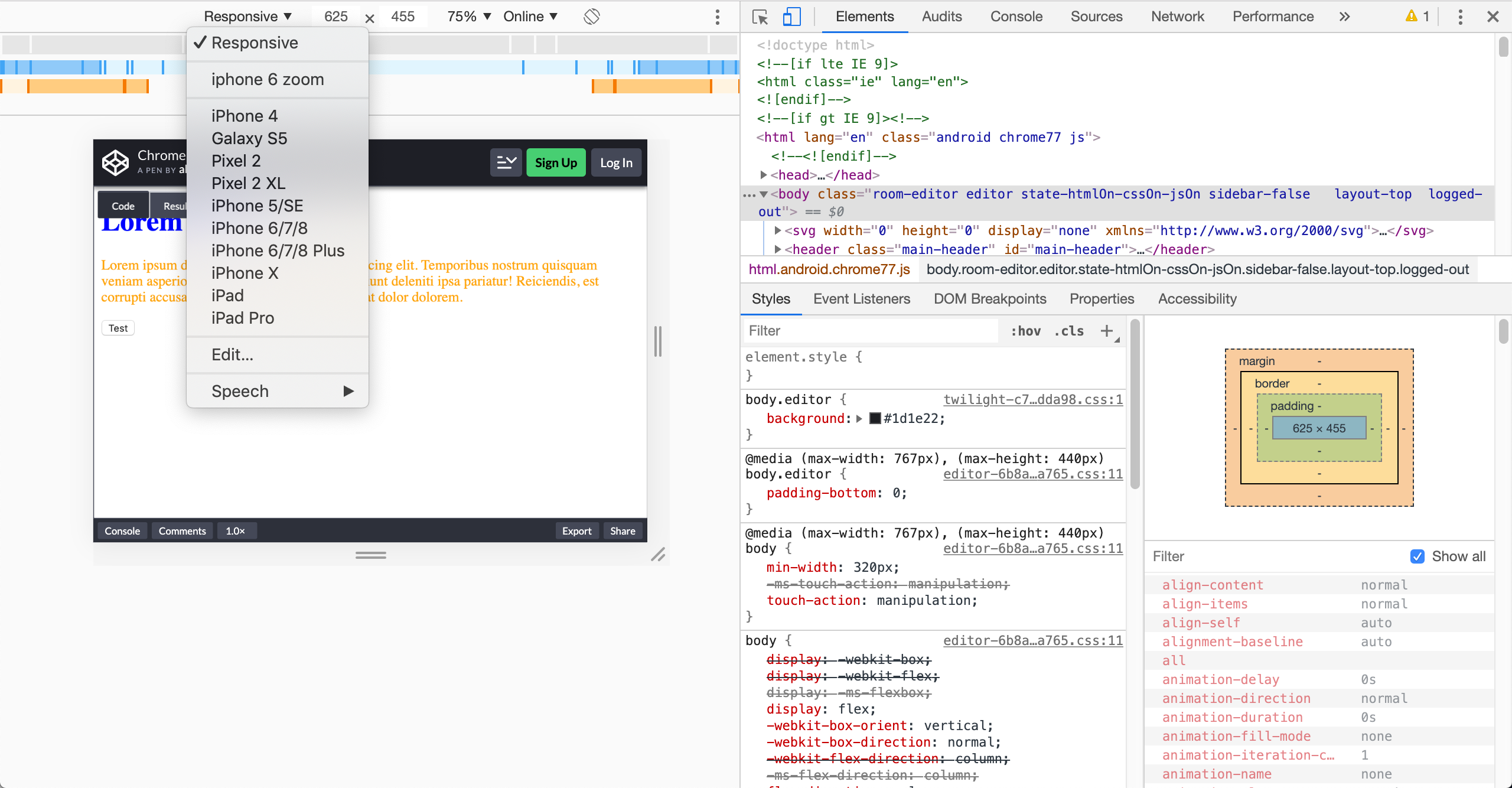Click the rotate orientation icon
Screen dimensions: 1512x788
tap(591, 17)
